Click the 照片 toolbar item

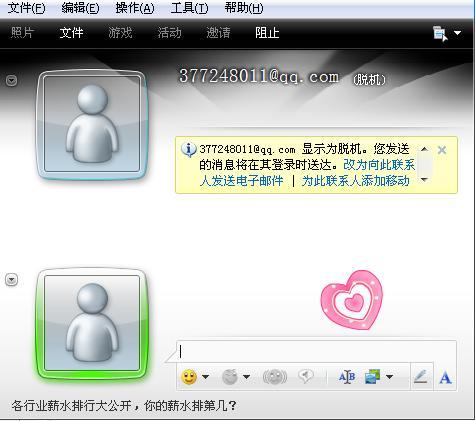coord(22,33)
